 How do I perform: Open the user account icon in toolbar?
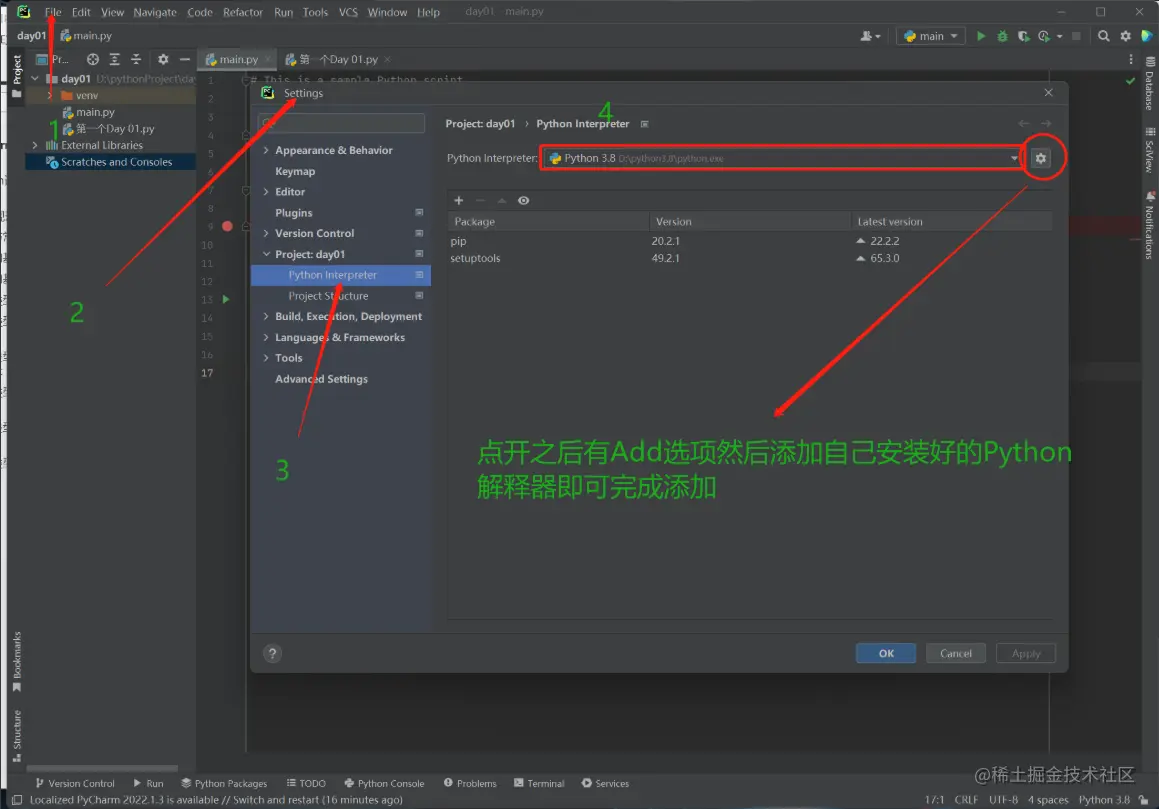coord(870,35)
